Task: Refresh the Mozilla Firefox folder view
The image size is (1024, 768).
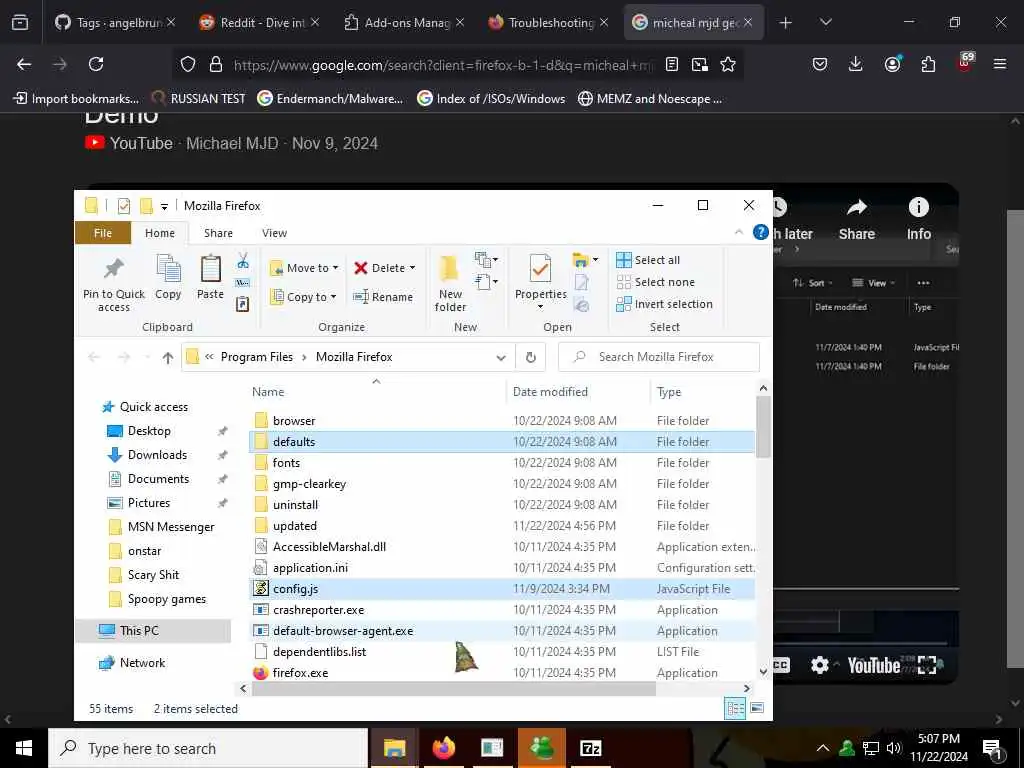Action: (x=530, y=357)
